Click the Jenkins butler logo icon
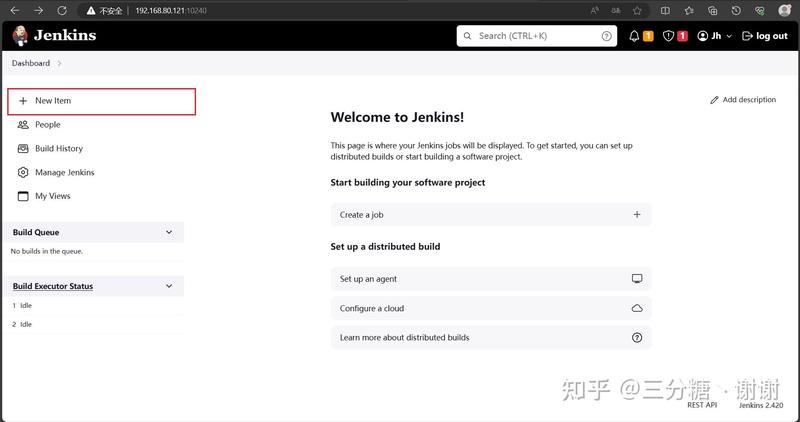This screenshot has width=800, height=422. (20, 36)
